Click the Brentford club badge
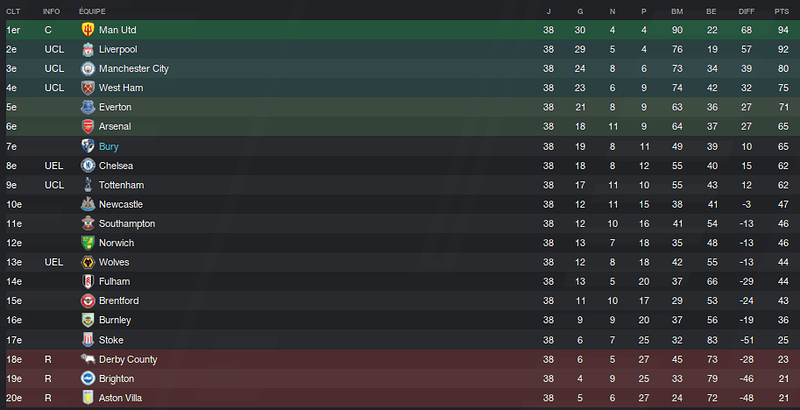The width and height of the screenshot is (800, 410). (88, 301)
